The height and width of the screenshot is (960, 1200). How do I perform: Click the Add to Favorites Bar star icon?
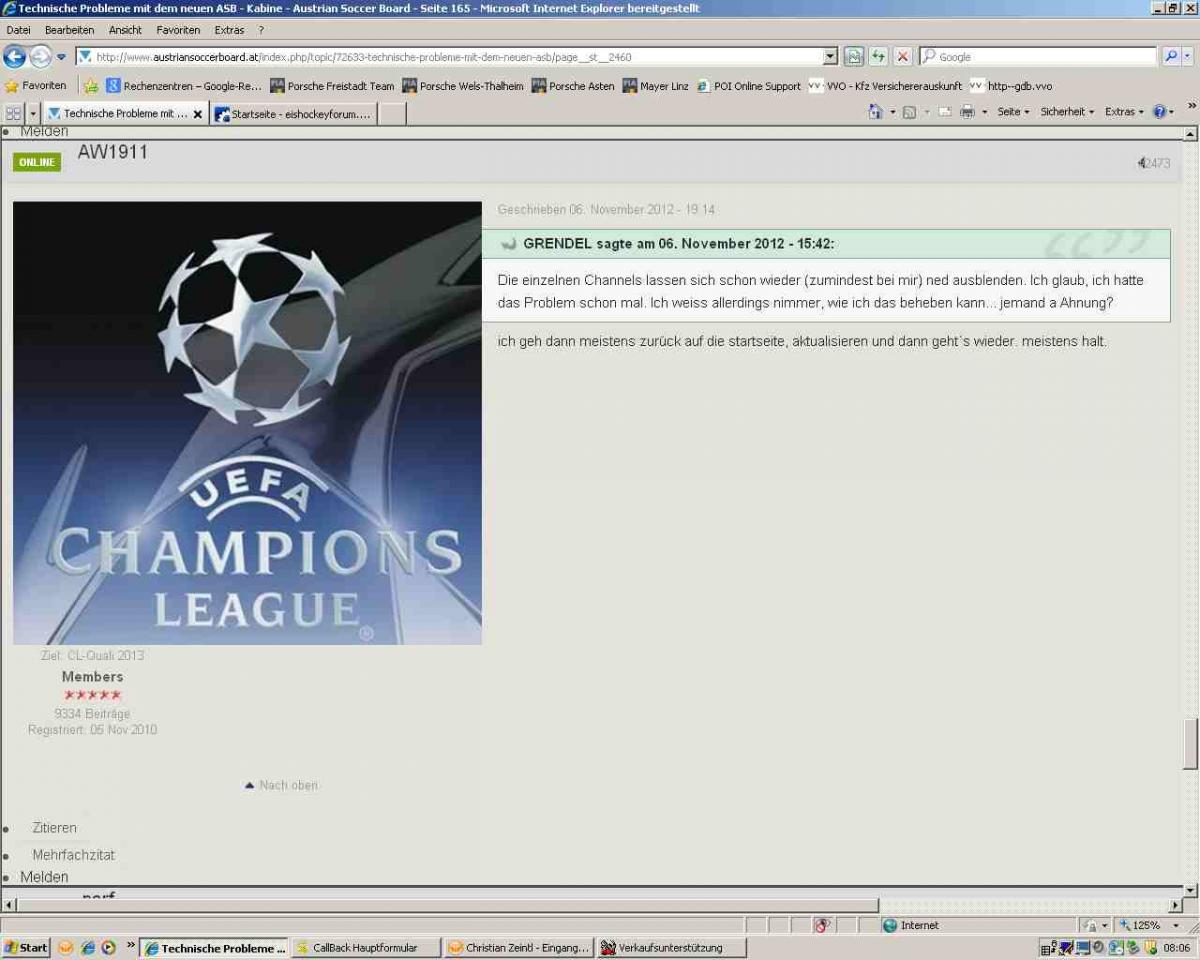point(91,86)
